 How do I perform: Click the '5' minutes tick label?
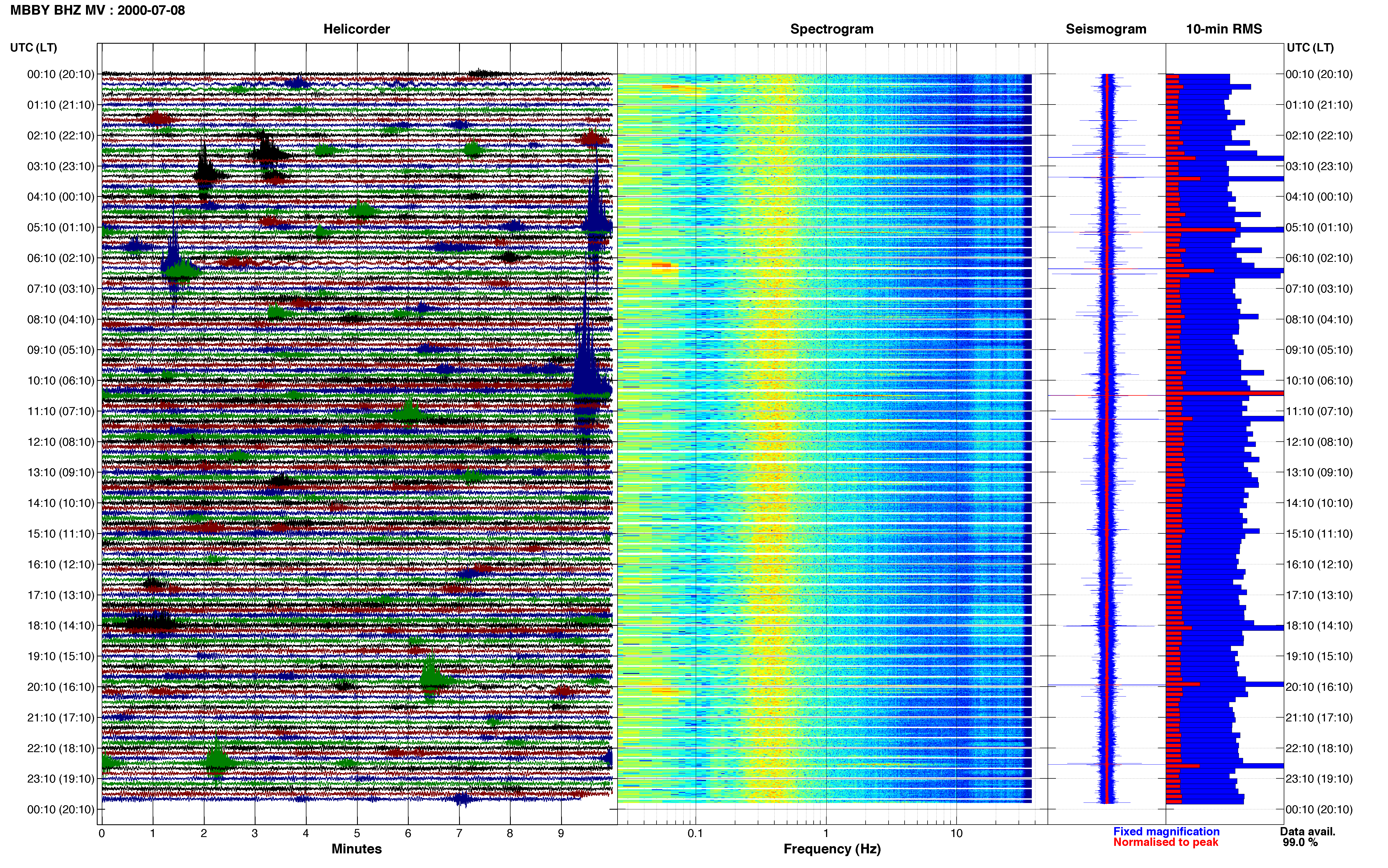(357, 833)
